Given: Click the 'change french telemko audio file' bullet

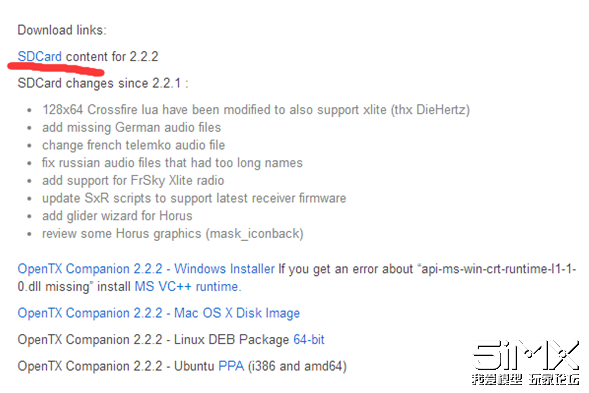Looking at the screenshot, I should pyautogui.click(x=133, y=145).
